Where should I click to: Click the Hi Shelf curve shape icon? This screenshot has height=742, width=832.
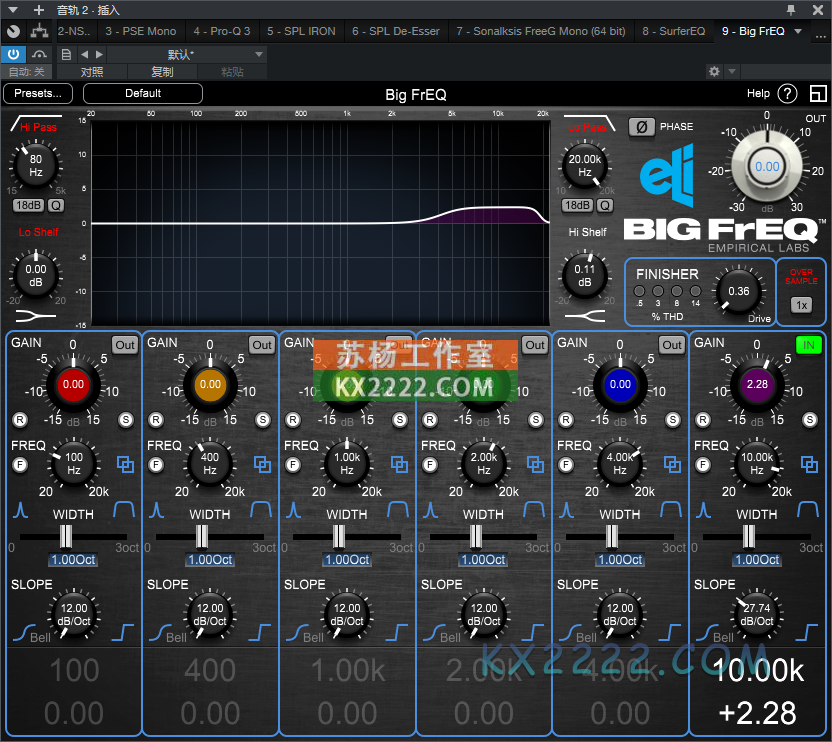585,316
